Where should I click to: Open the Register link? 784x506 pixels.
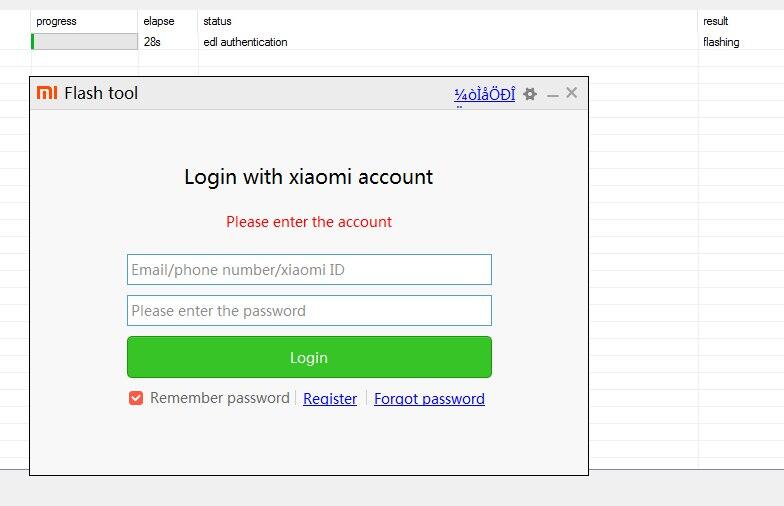point(330,398)
